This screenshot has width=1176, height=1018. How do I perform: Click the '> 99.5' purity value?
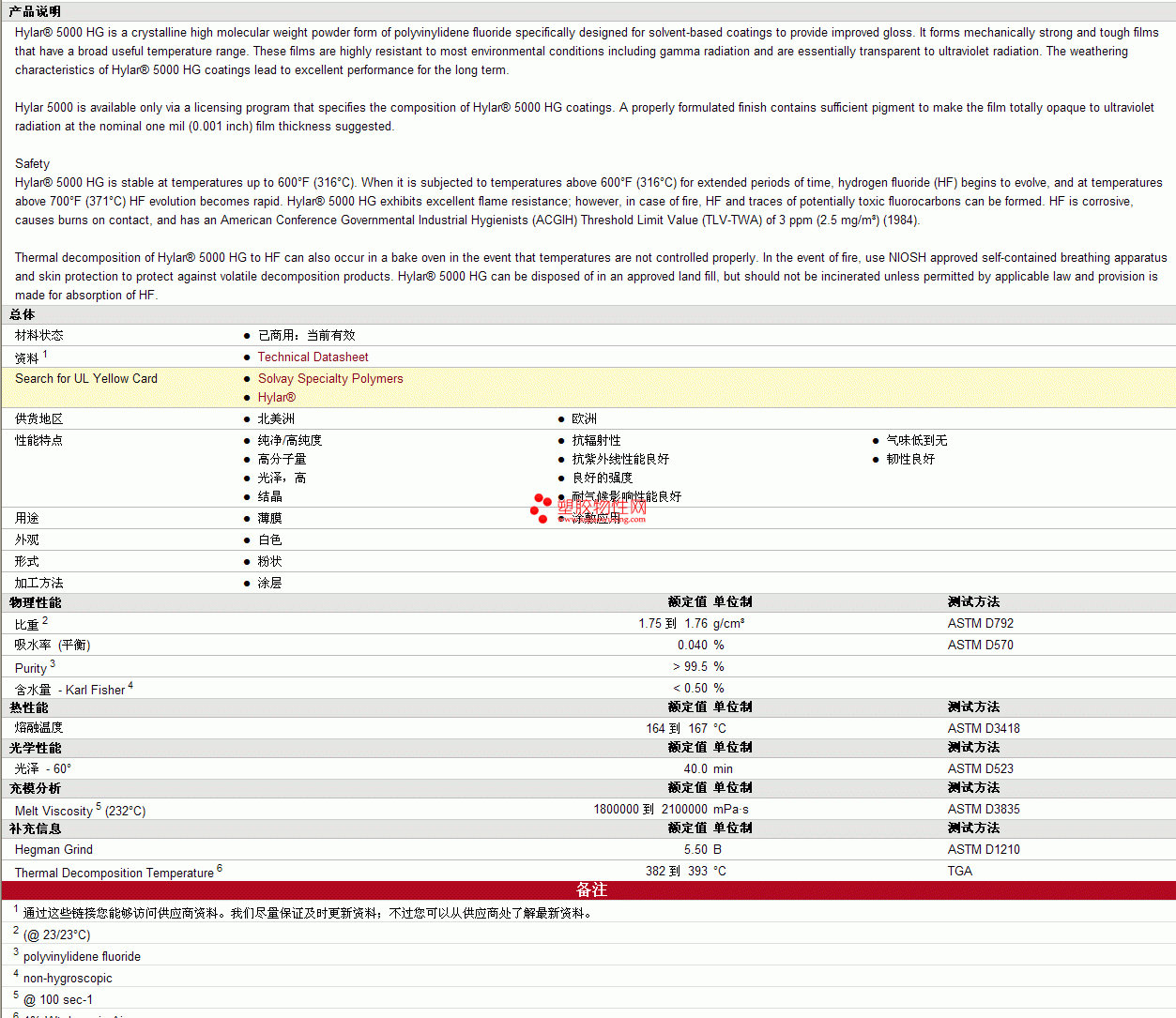click(x=691, y=666)
